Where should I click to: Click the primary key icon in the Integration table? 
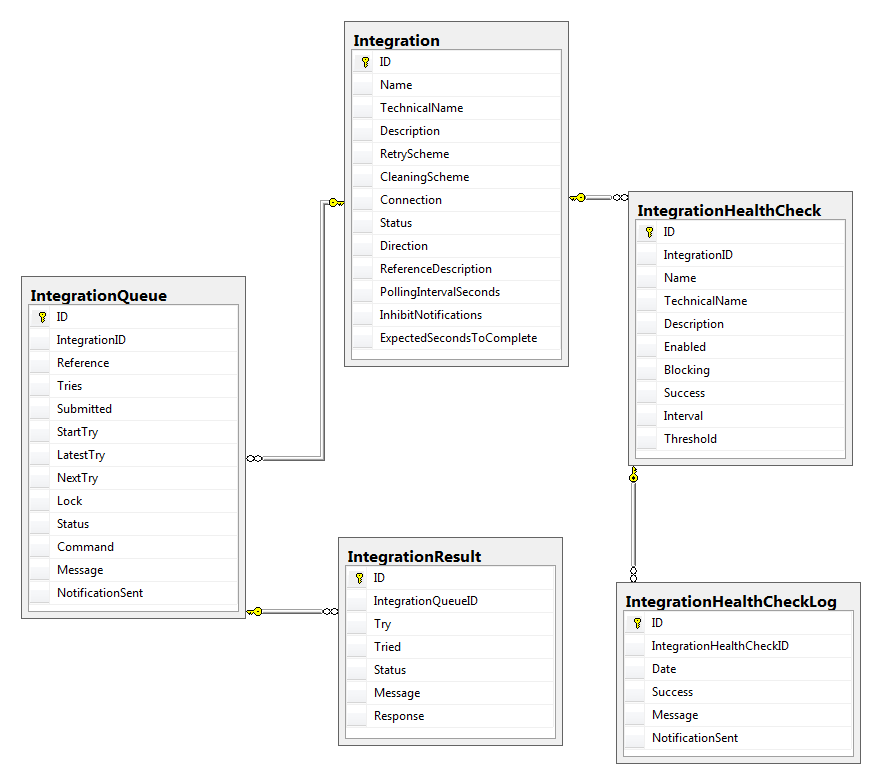pos(365,62)
